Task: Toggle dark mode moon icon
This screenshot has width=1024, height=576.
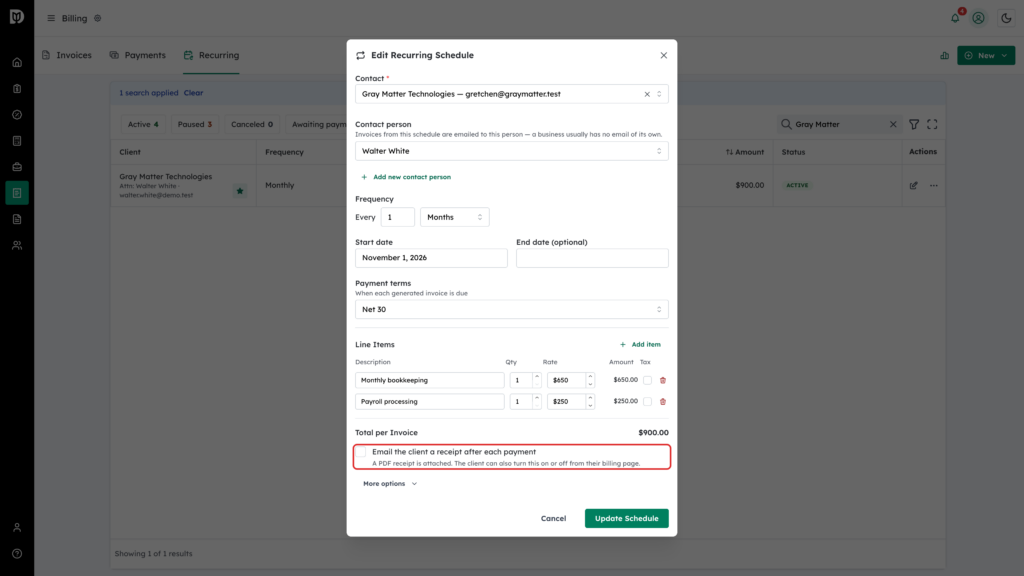Action: pyautogui.click(x=1006, y=18)
